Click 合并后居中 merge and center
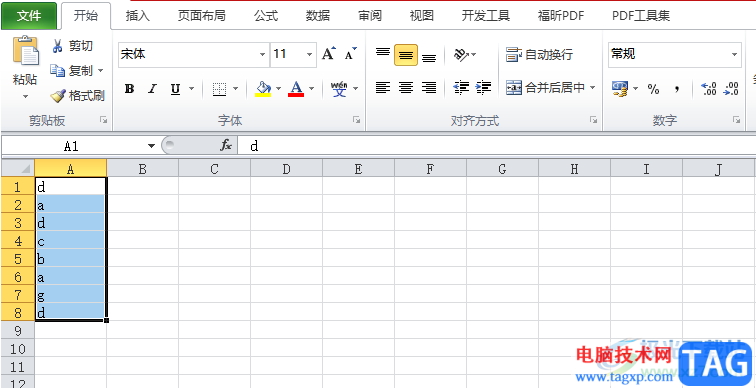This screenshot has width=756, height=388. coord(545,88)
